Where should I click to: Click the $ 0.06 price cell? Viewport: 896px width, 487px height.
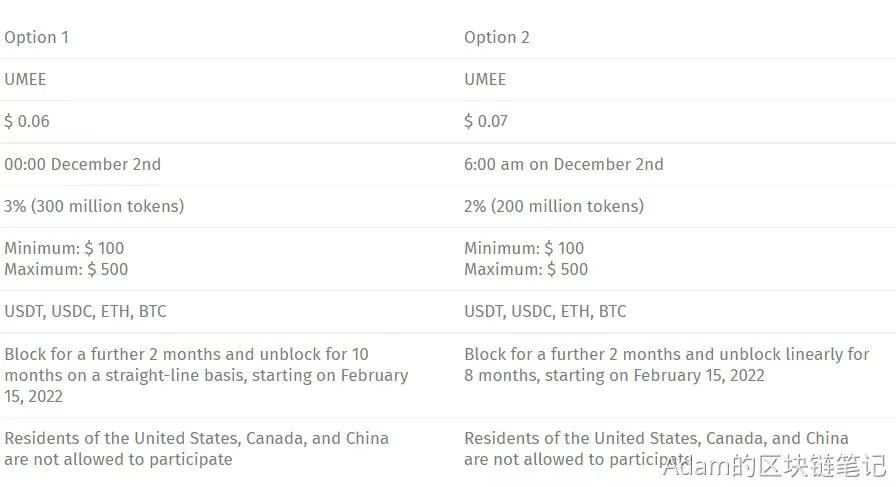(x=27, y=121)
